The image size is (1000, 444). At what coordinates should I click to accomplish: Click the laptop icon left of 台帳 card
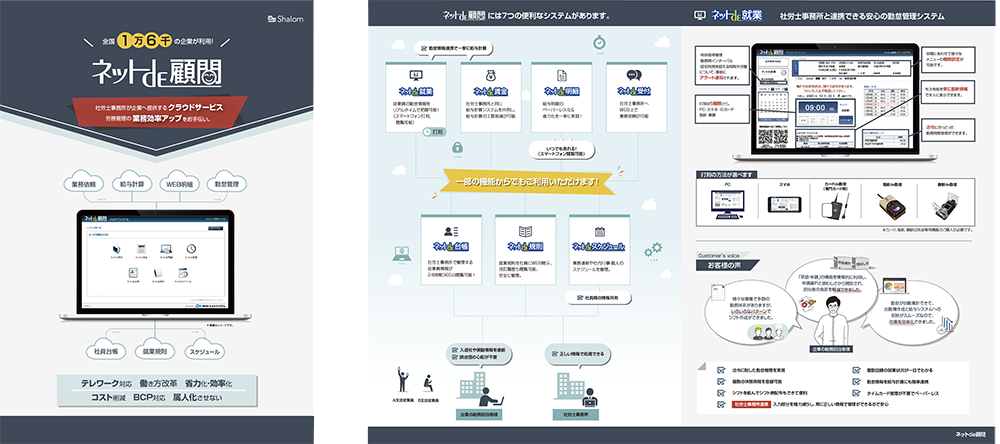point(401,254)
